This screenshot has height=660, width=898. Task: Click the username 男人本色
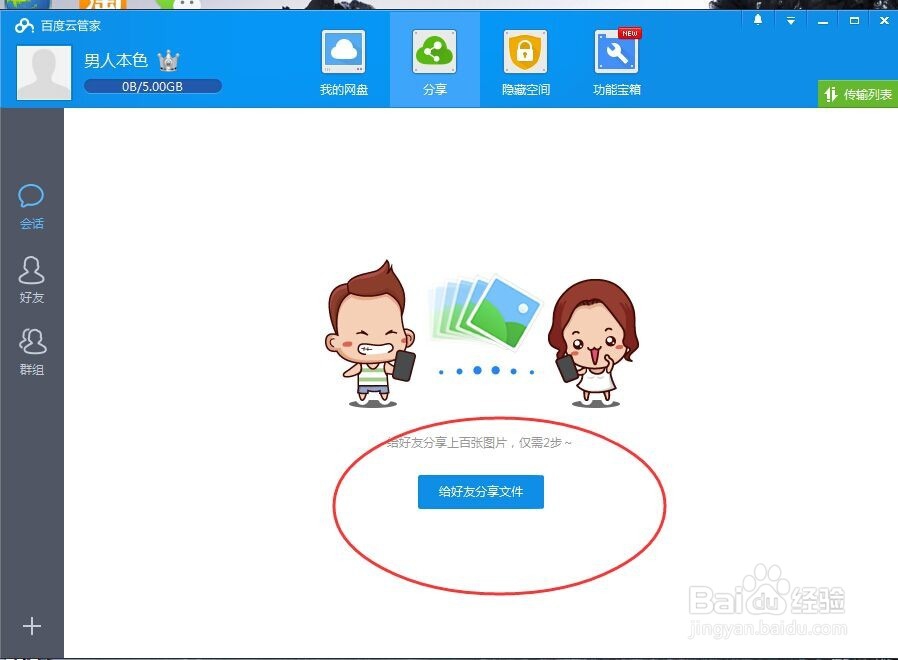click(116, 60)
